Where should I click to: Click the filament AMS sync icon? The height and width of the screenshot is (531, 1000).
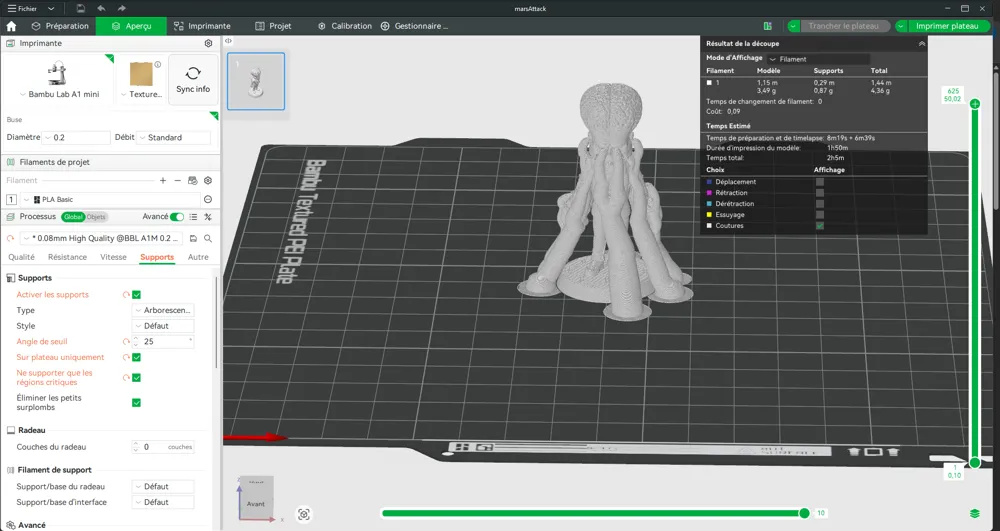click(x=193, y=180)
